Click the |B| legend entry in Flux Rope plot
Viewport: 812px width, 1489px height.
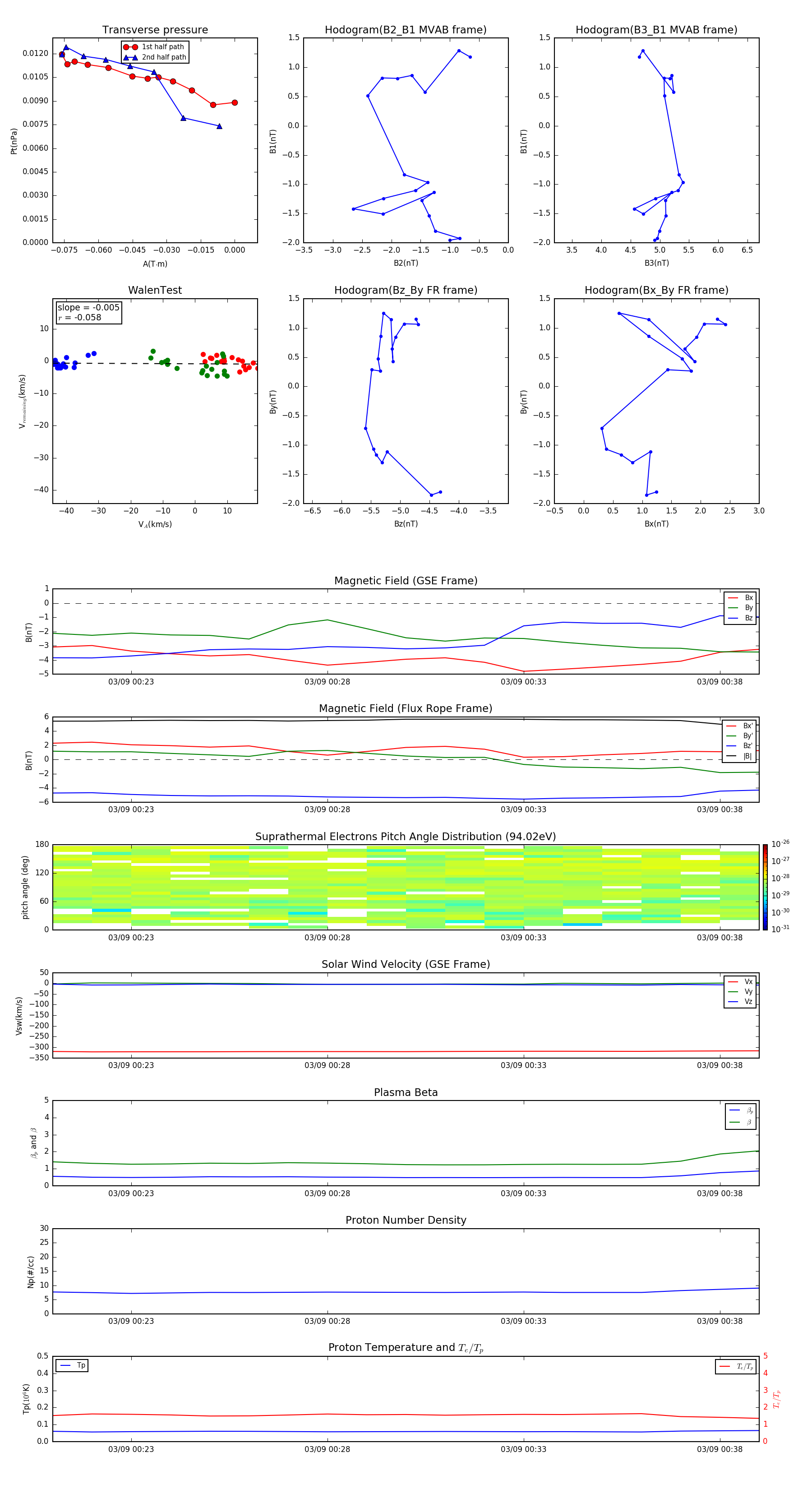click(740, 757)
